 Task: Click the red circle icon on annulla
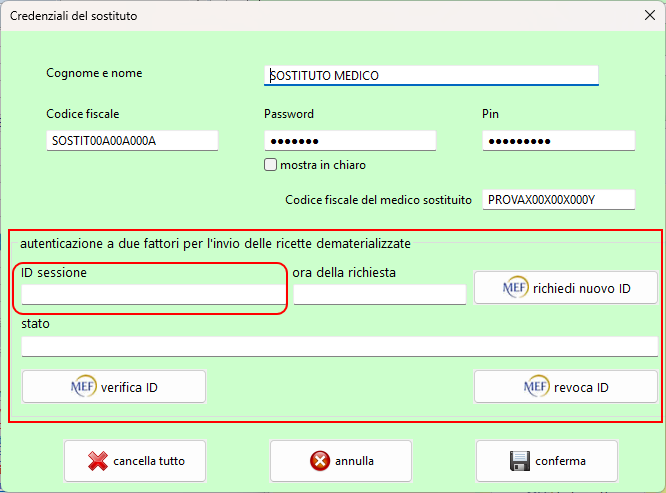tap(320, 461)
